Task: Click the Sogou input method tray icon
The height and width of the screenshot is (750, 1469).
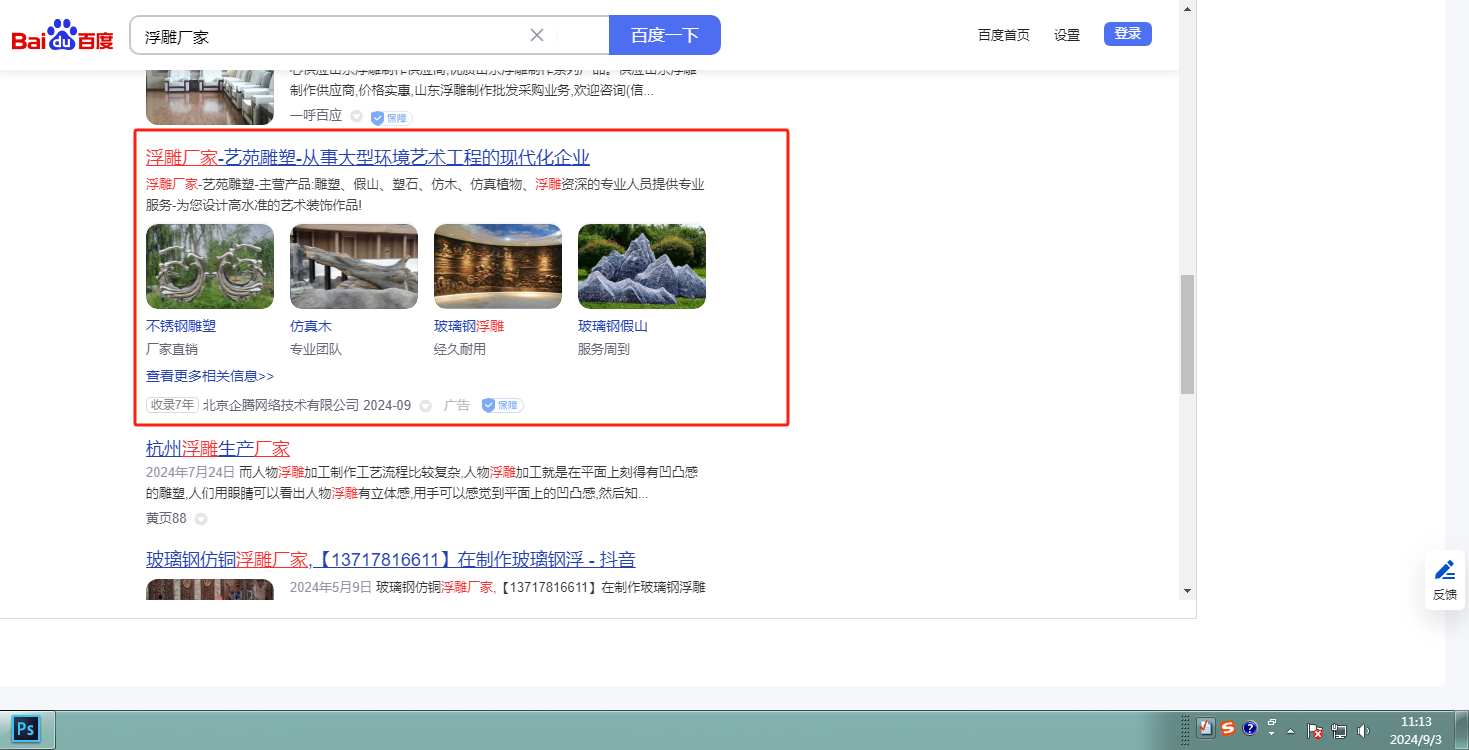Action: [x=1227, y=729]
